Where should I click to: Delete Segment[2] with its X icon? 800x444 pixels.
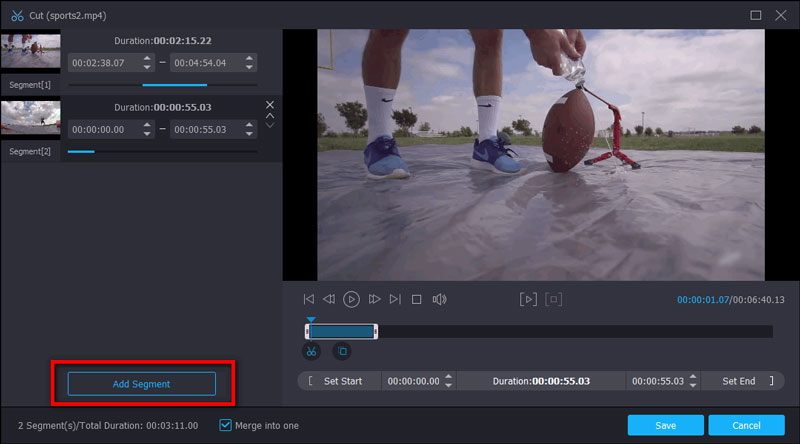click(x=270, y=105)
